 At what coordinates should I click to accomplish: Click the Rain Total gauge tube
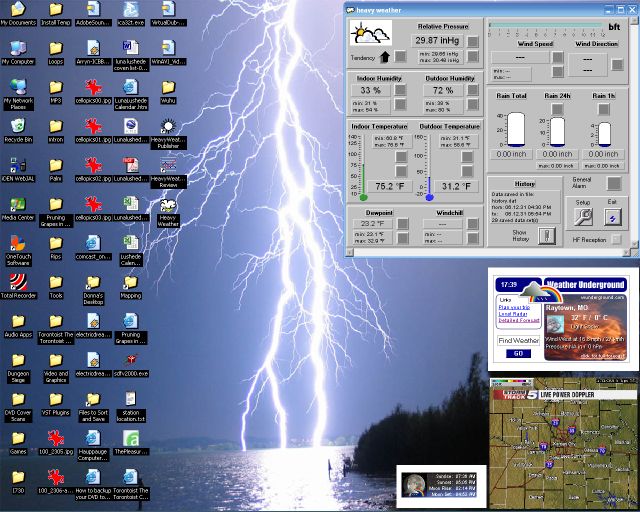516,129
